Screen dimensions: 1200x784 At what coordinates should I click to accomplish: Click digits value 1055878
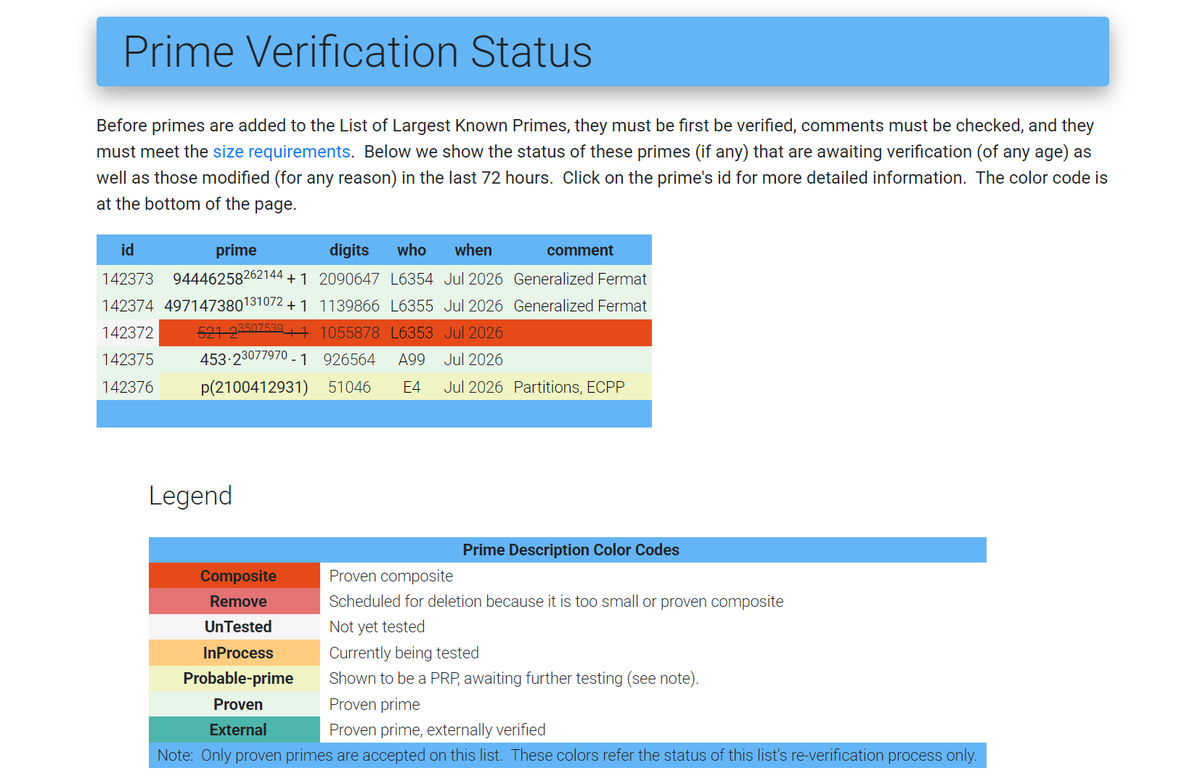coord(349,333)
